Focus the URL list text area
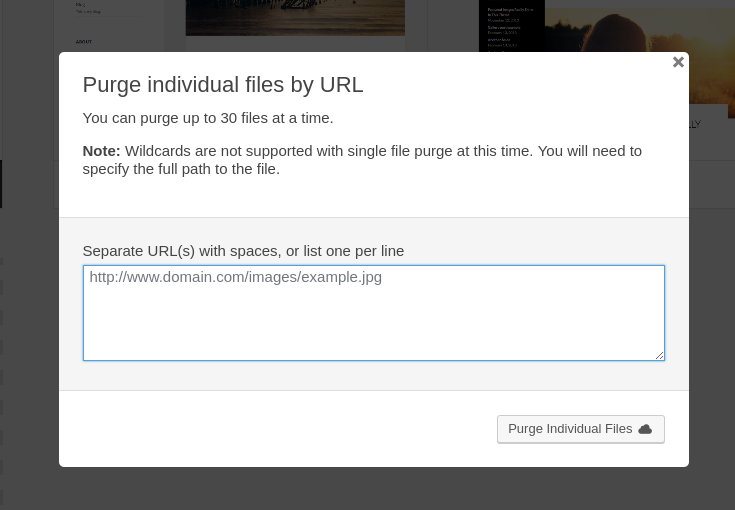Image resolution: width=735 pixels, height=510 pixels. (373, 318)
